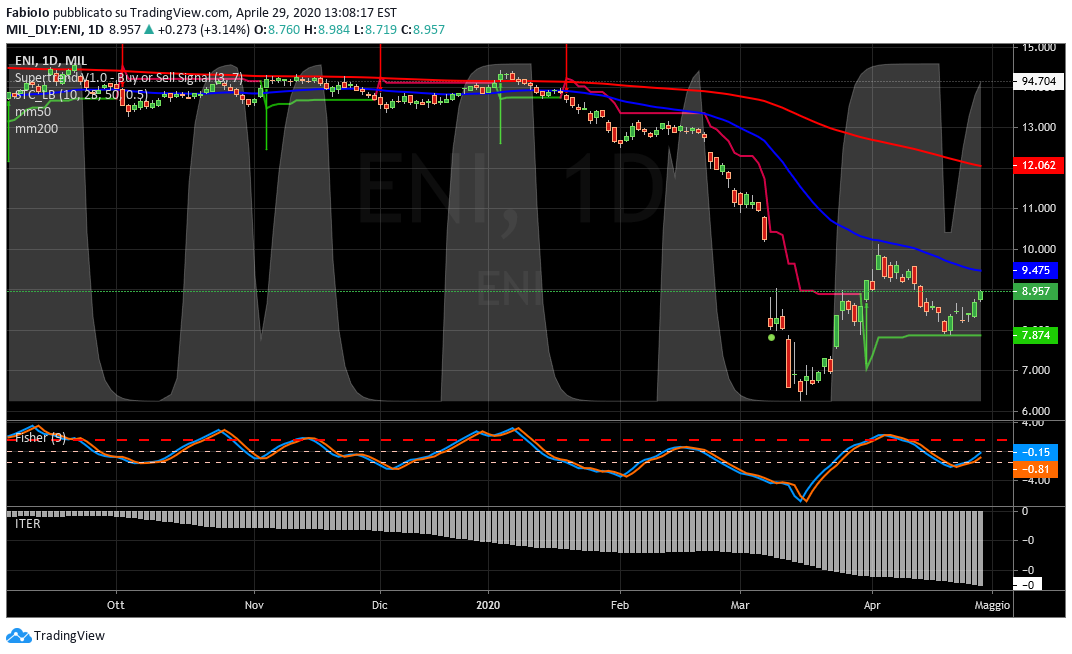Image resolution: width=1072 pixels, height=654 pixels.
Task: Click the 2020 label on time axis
Action: [488, 605]
